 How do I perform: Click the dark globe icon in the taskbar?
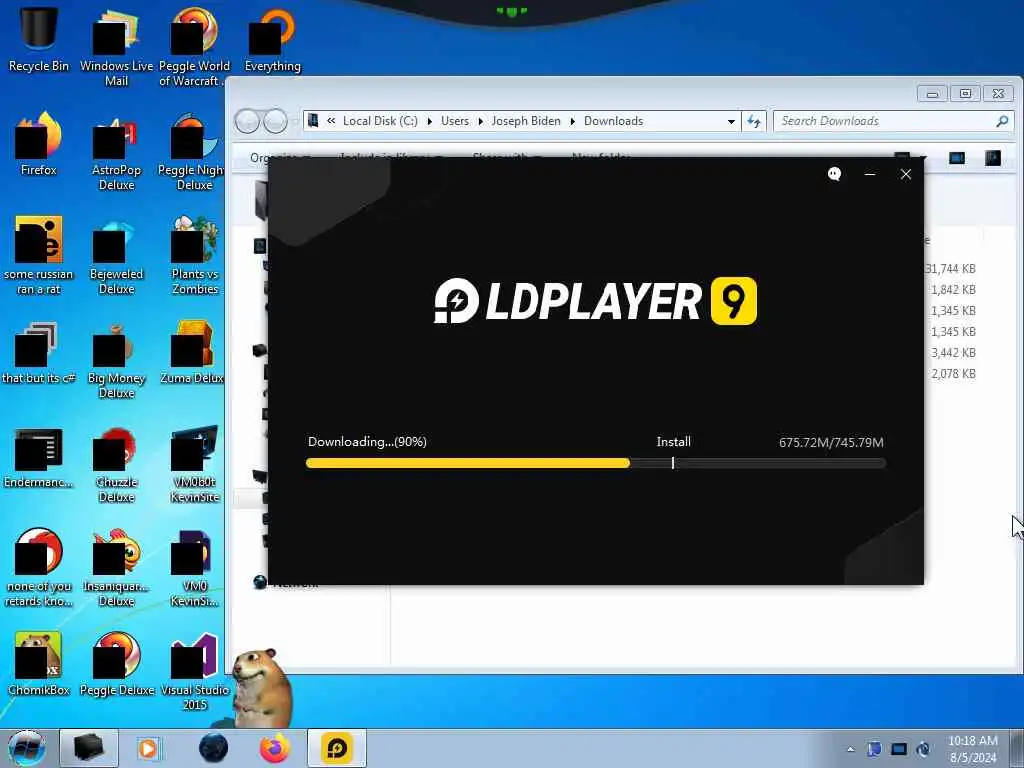pos(214,748)
